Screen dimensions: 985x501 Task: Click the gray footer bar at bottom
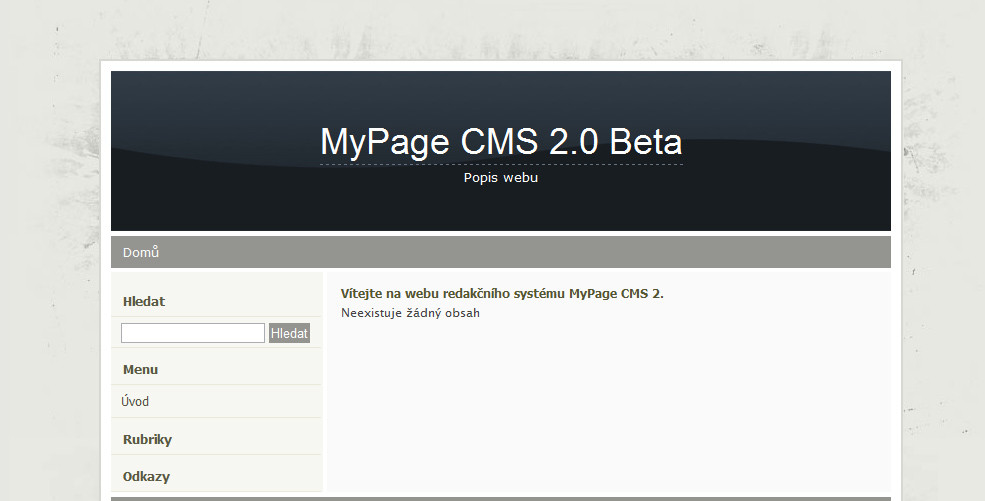coord(501,499)
